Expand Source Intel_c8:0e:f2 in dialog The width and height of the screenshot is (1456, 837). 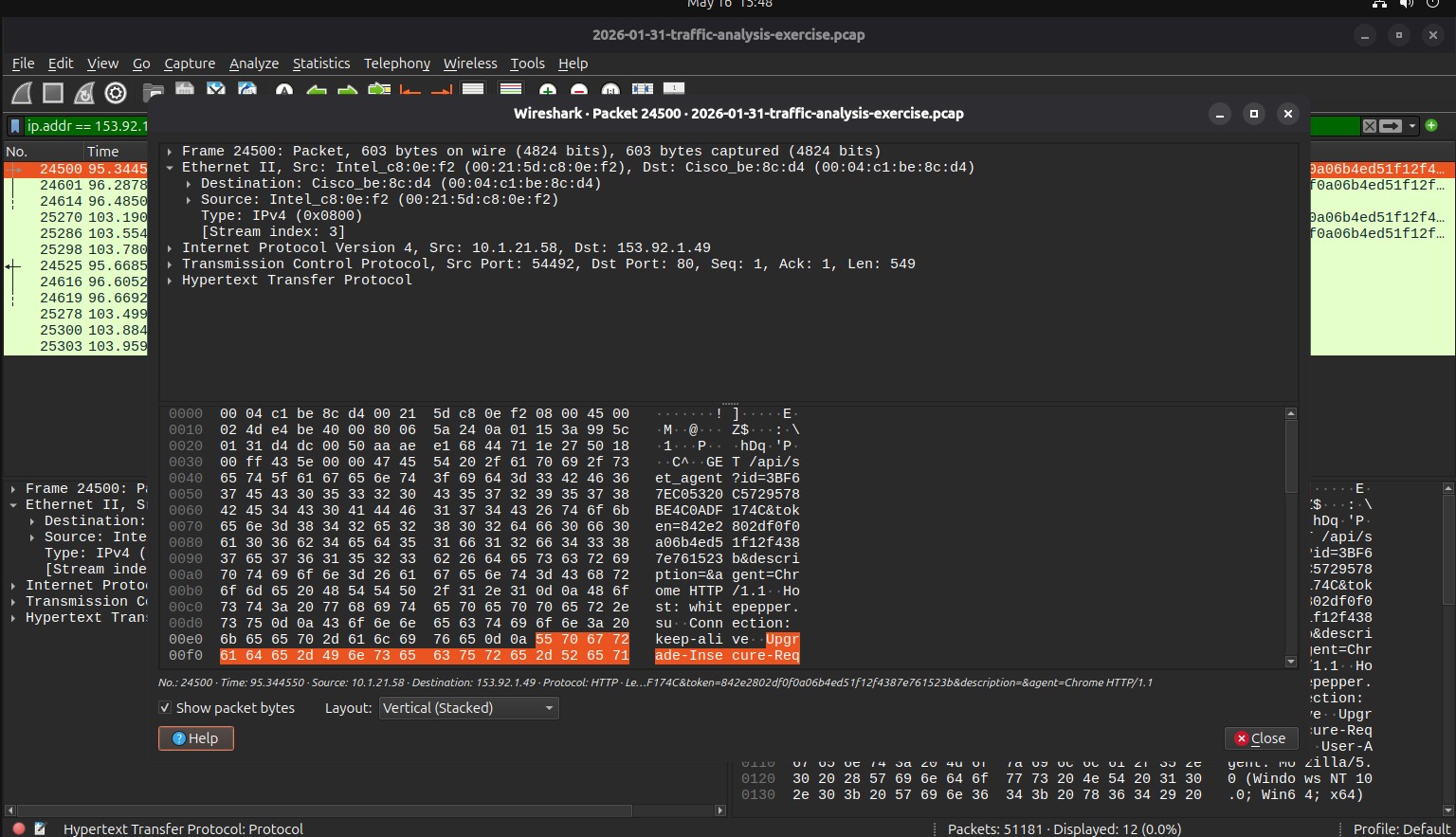(189, 200)
